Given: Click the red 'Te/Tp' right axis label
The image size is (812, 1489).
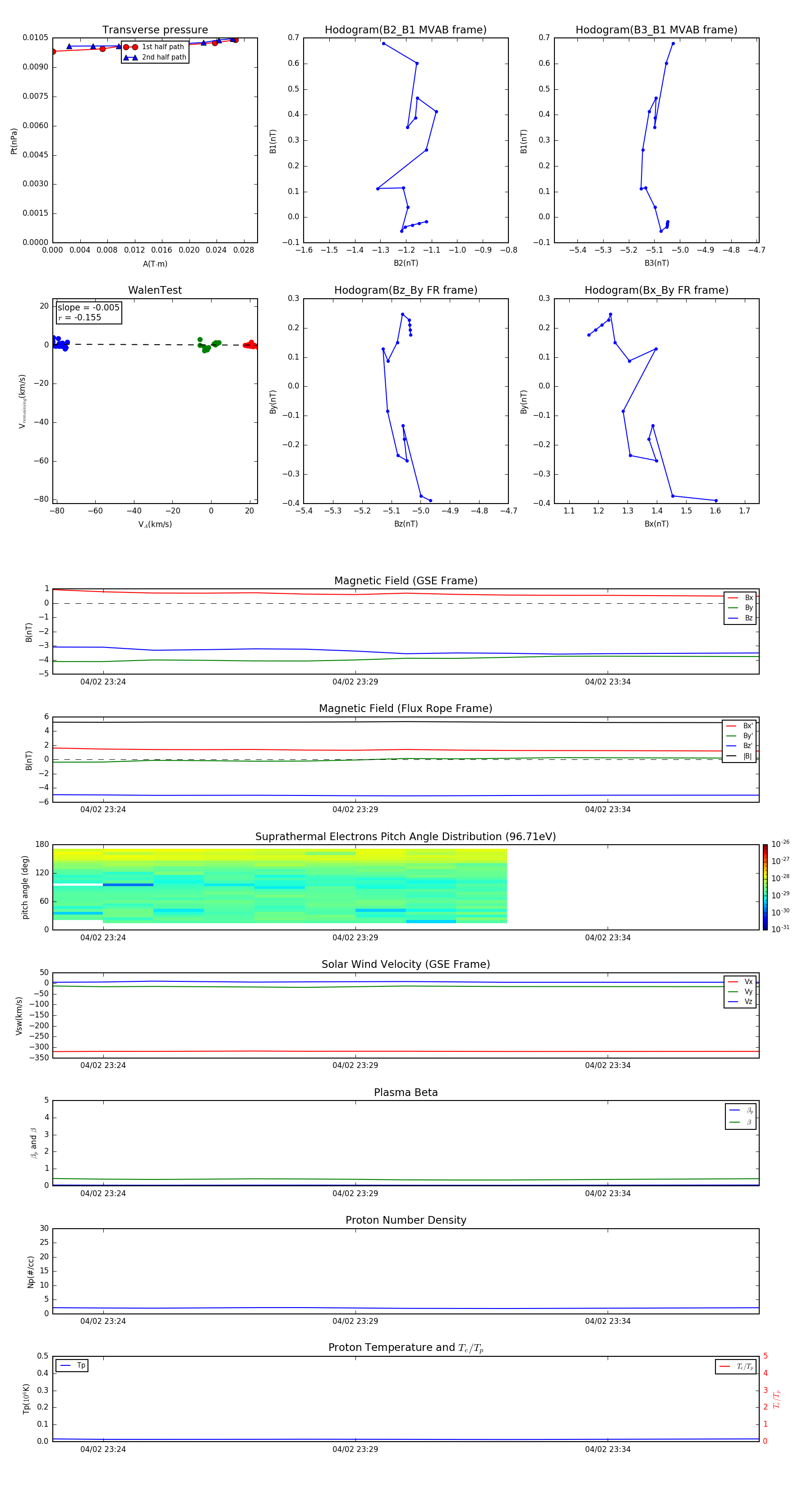Looking at the screenshot, I should pos(777,1399).
